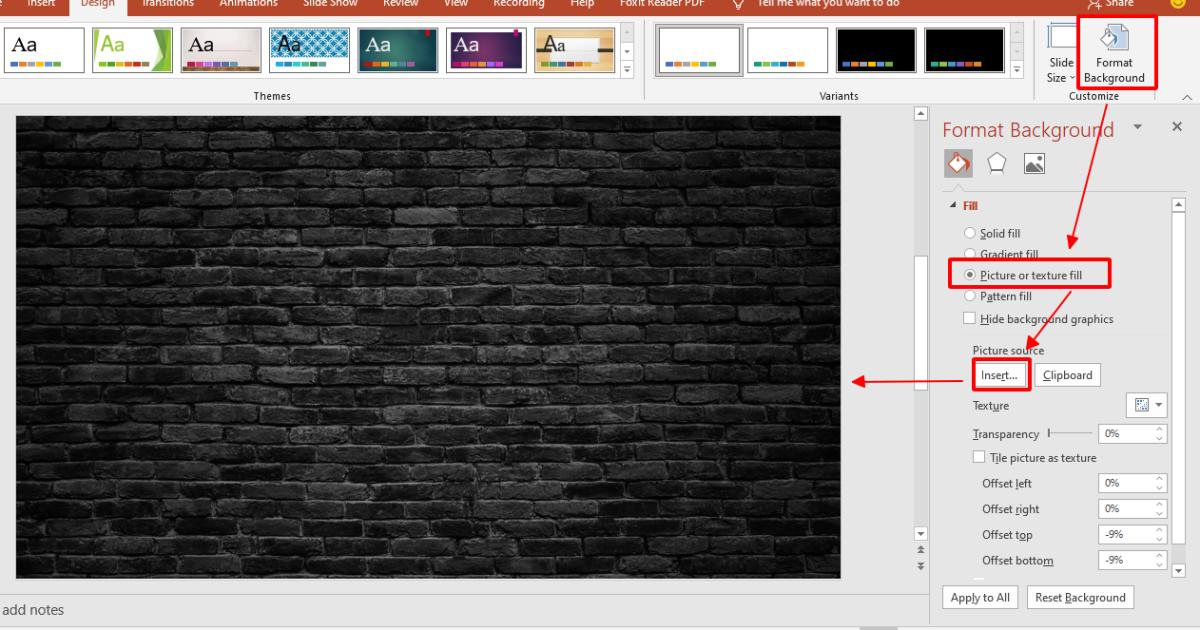
Task: Enable the Tile picture as texture checkbox
Action: click(978, 457)
